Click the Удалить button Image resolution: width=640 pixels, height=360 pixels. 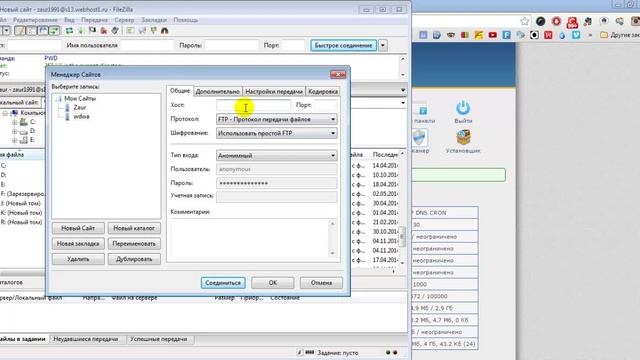pos(78,259)
